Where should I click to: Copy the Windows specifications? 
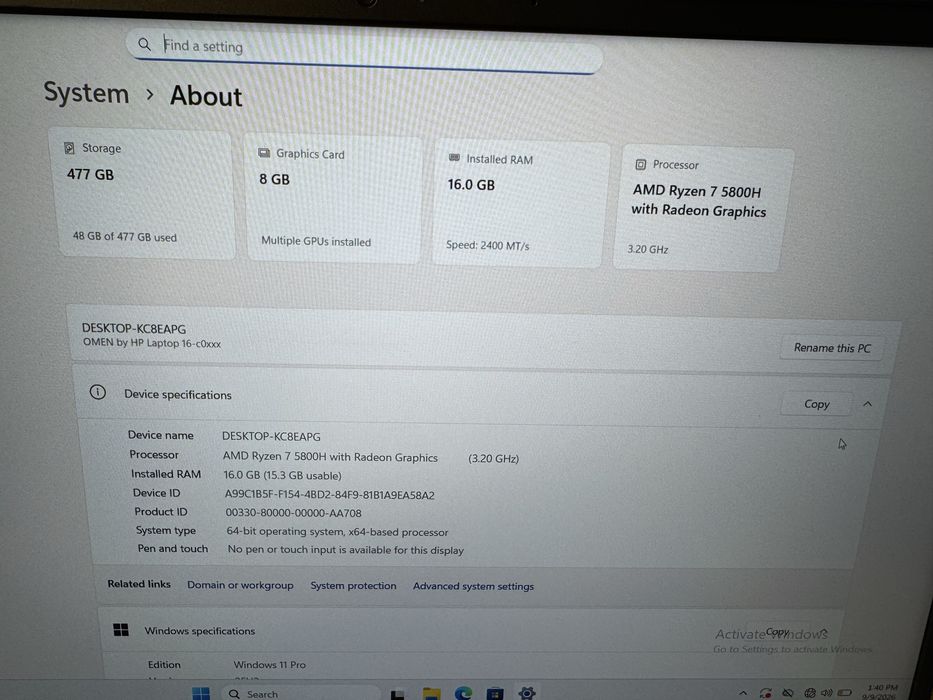pos(778,632)
